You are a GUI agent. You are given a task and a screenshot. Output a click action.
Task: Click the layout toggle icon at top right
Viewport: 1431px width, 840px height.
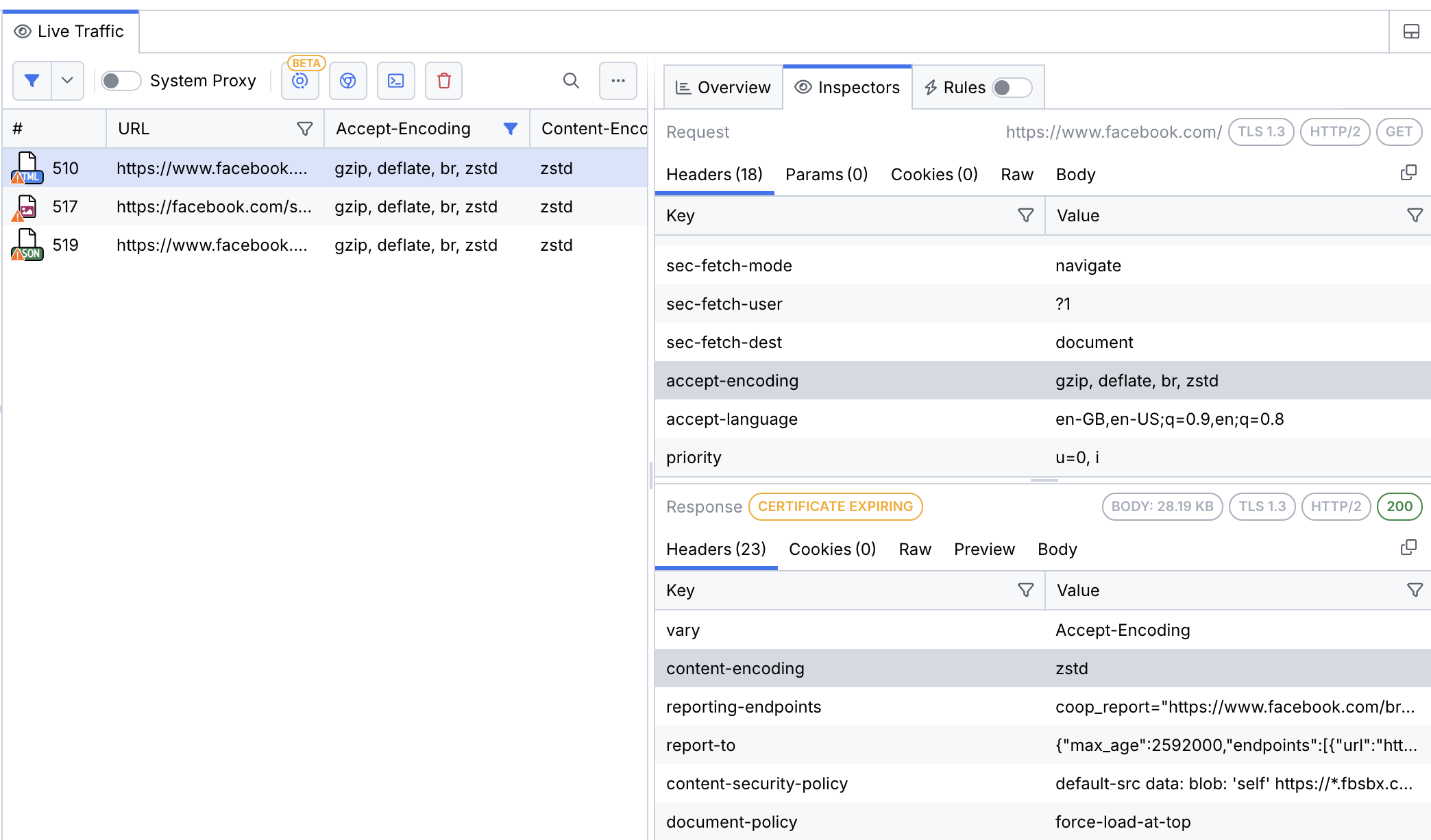coord(1411,32)
